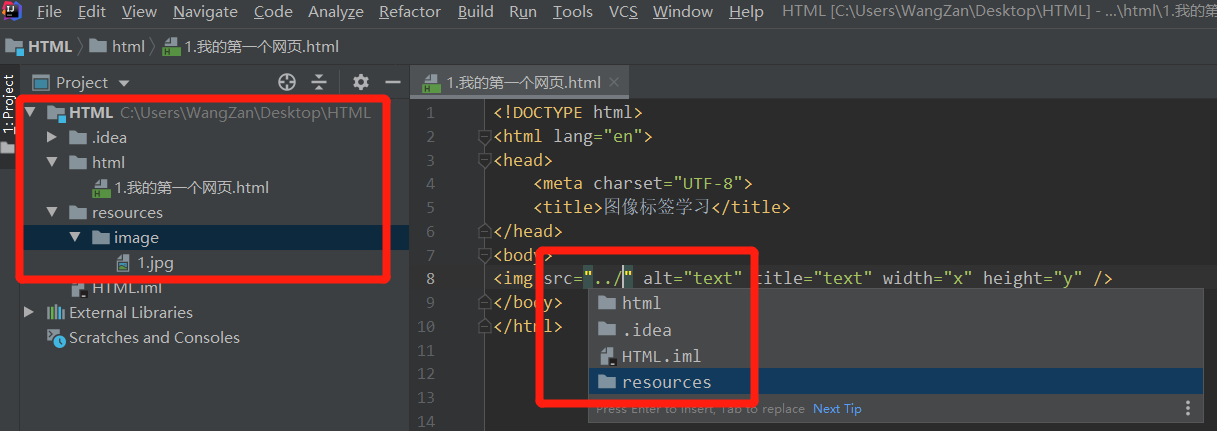
Task: Open 1.jpg in the project tree
Action: (x=155, y=263)
